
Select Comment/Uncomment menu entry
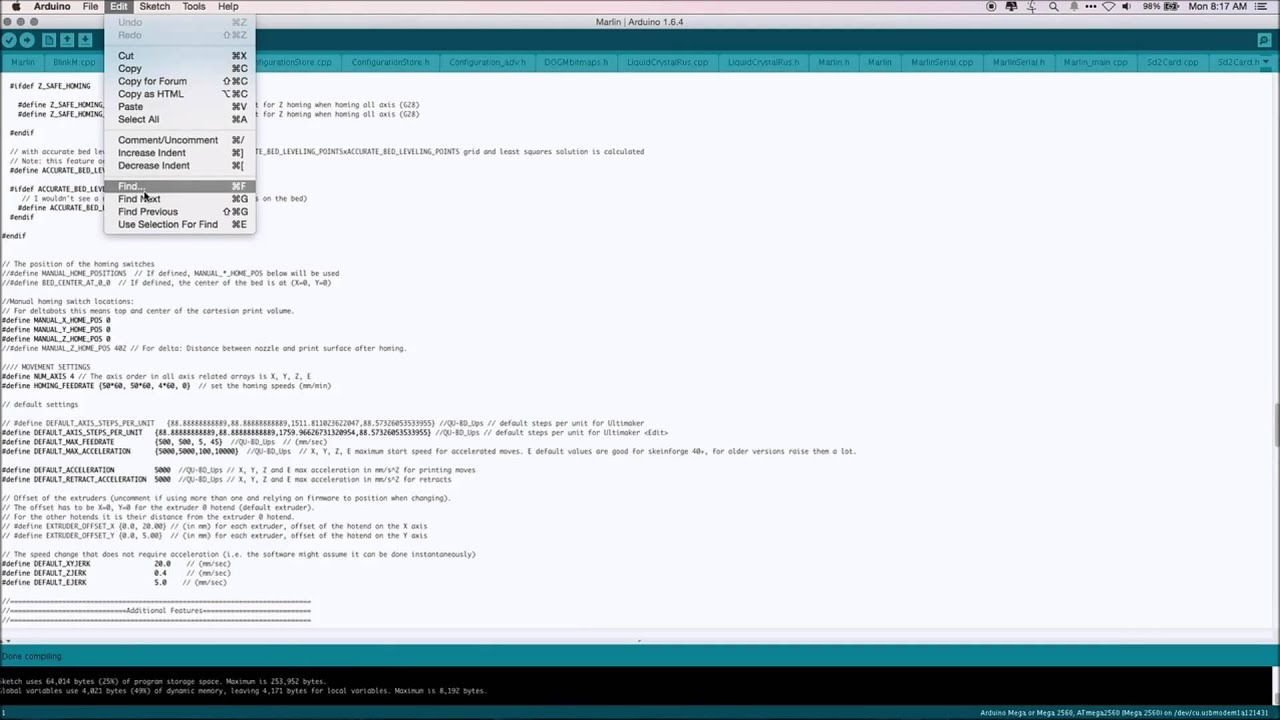tap(180, 140)
